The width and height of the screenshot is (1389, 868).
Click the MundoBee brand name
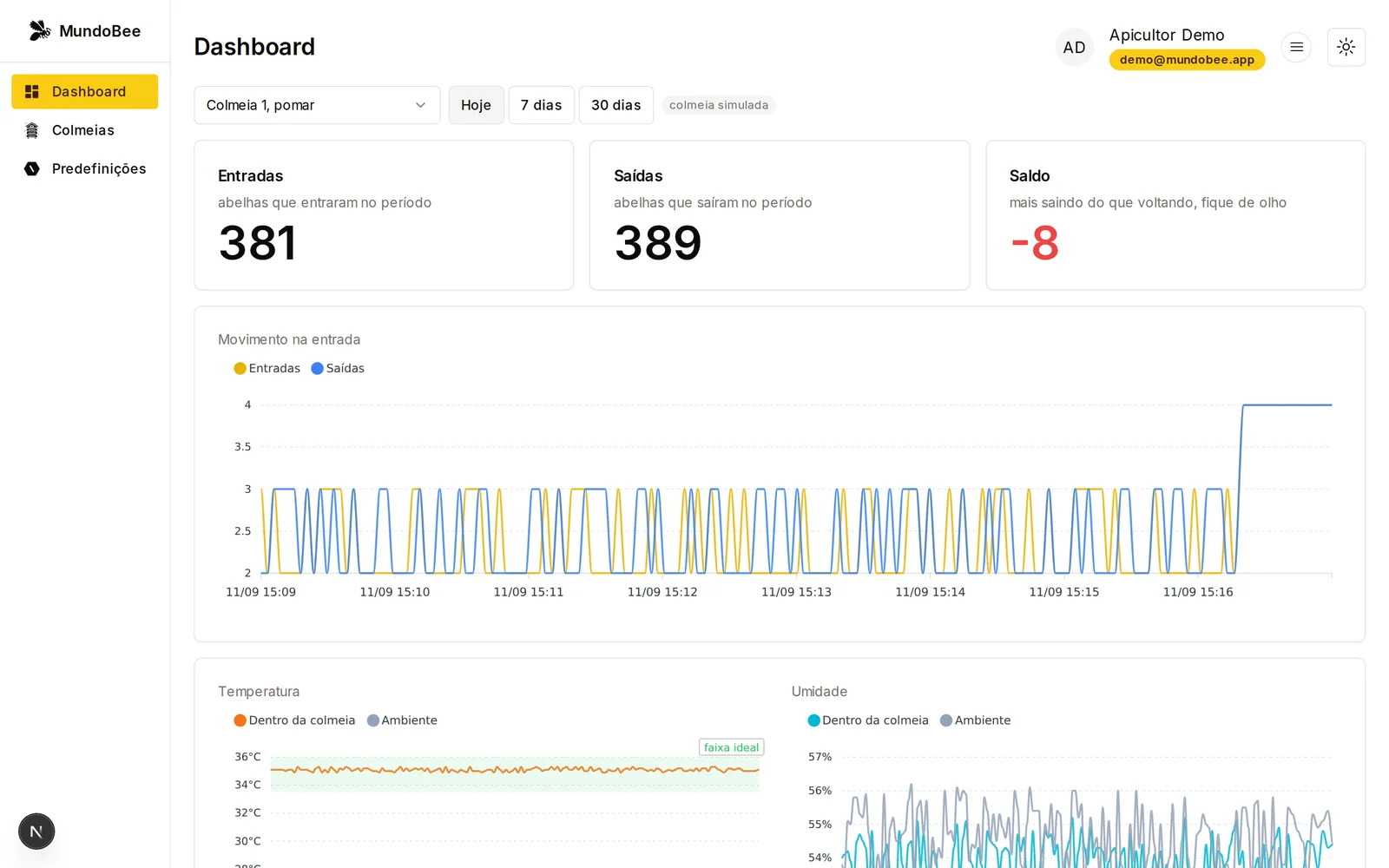coord(100,31)
